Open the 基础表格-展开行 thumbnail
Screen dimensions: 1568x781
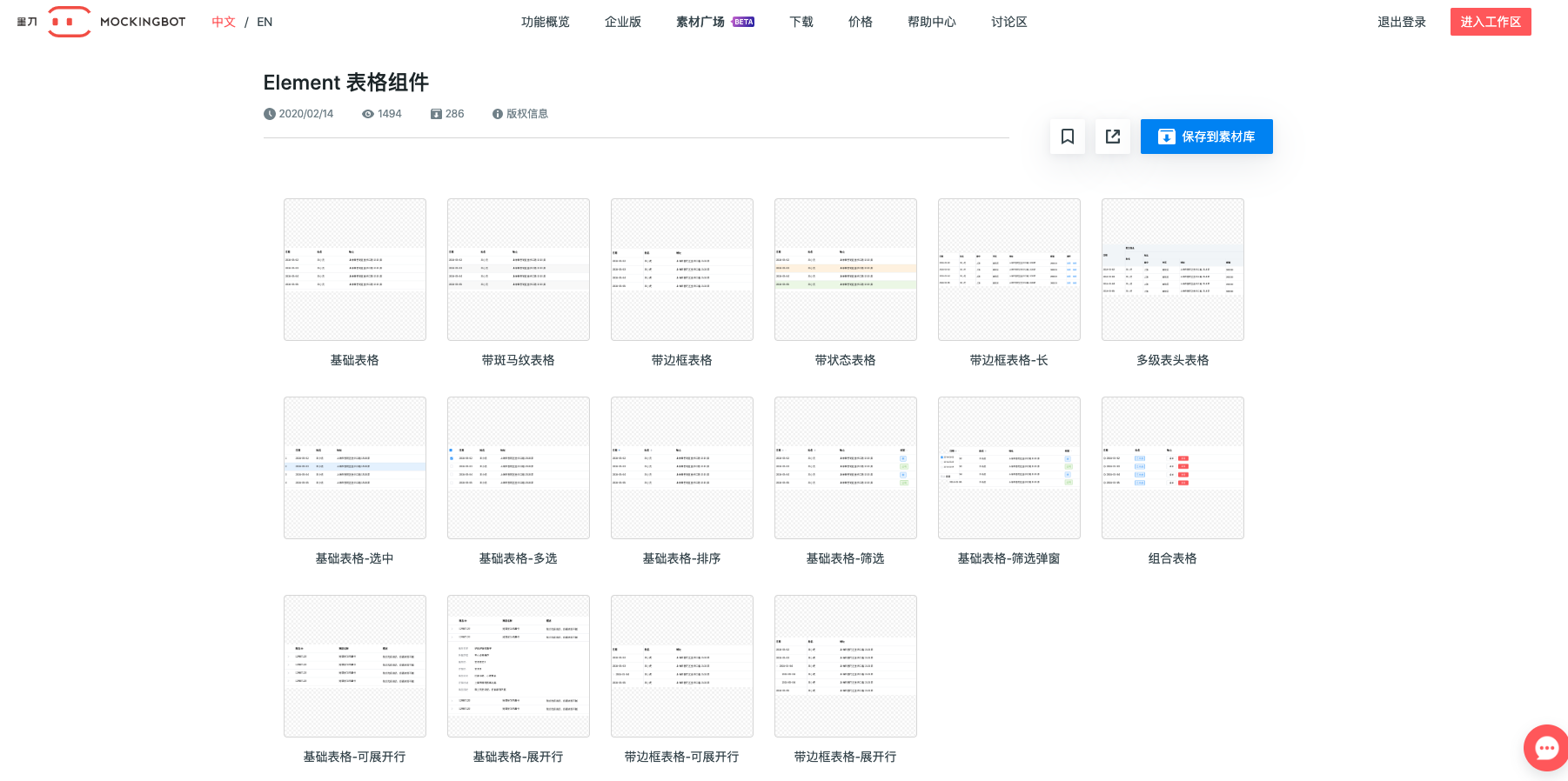click(x=519, y=666)
